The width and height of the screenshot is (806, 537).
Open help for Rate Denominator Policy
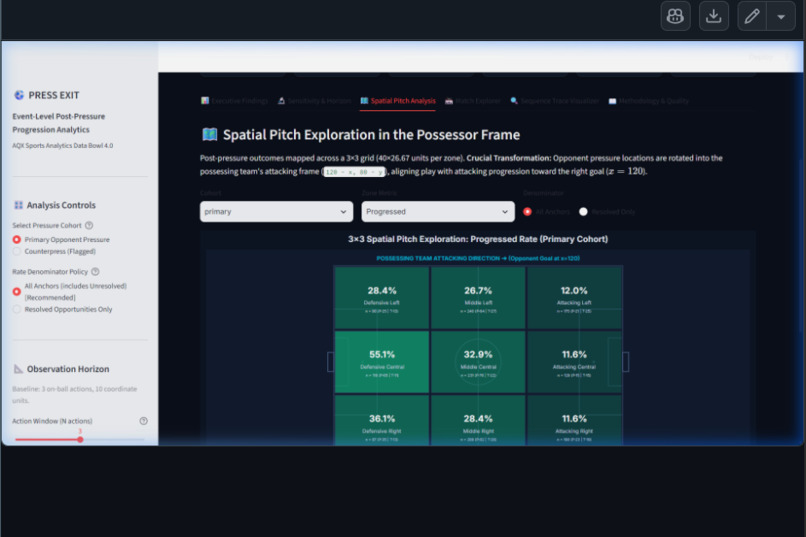(x=95, y=271)
